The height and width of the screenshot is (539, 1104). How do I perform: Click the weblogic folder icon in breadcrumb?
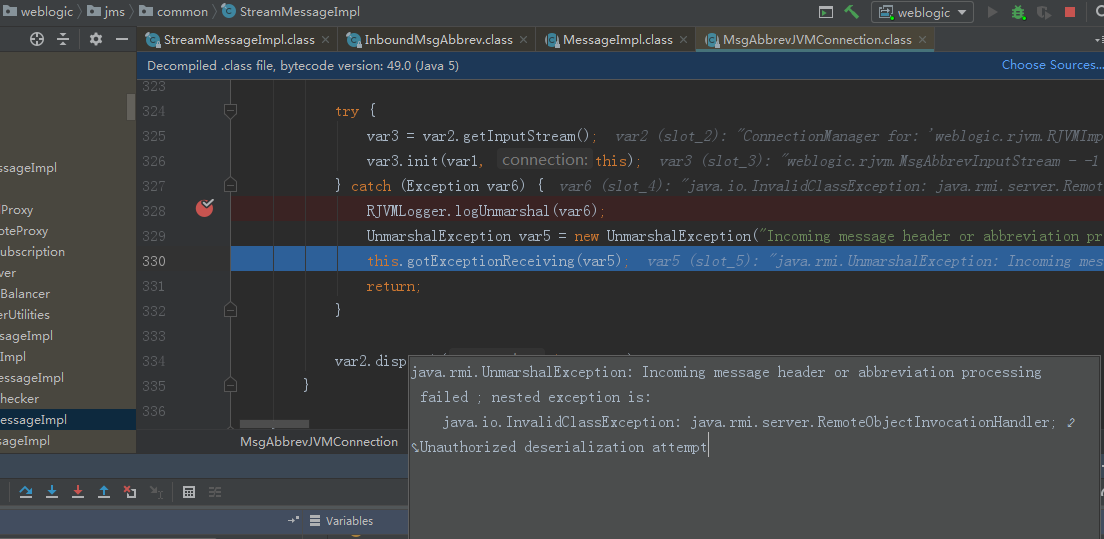coord(10,12)
